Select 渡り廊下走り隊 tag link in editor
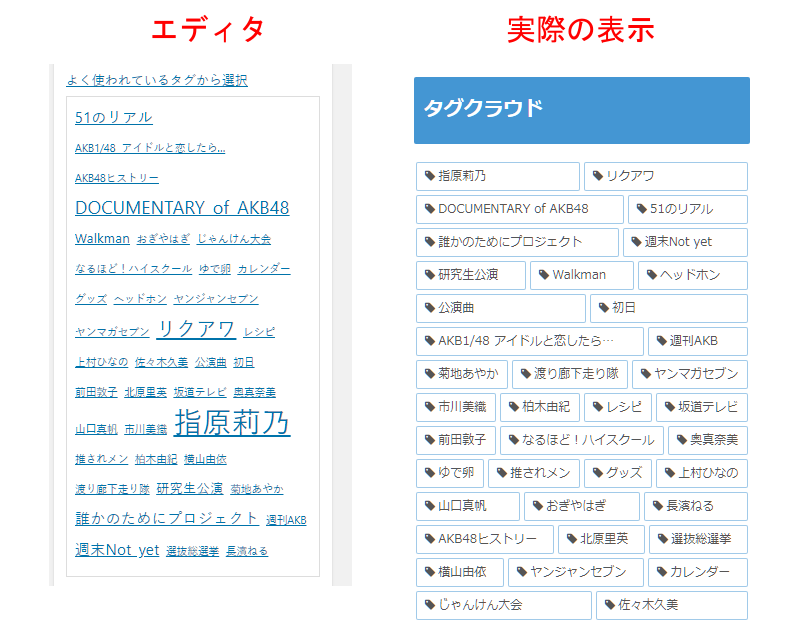 point(112,489)
